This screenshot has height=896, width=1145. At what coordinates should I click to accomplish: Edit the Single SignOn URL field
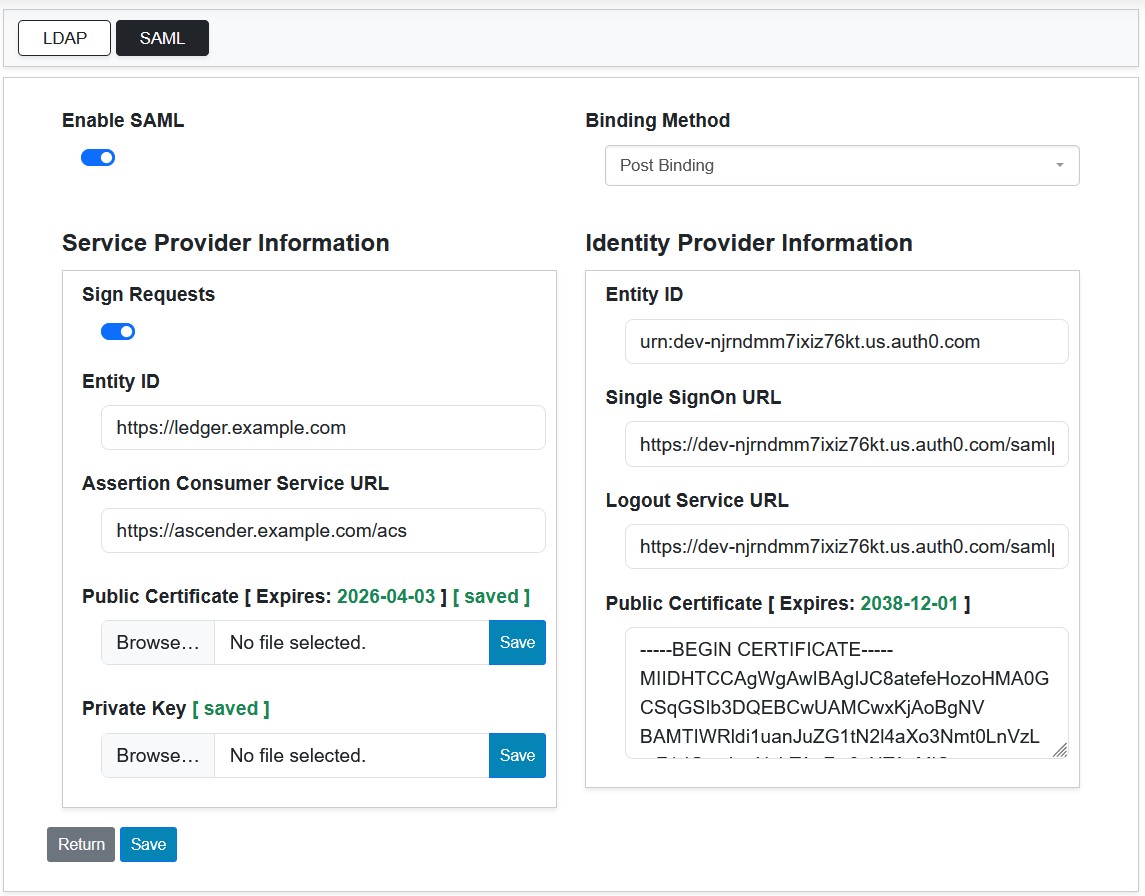[846, 445]
